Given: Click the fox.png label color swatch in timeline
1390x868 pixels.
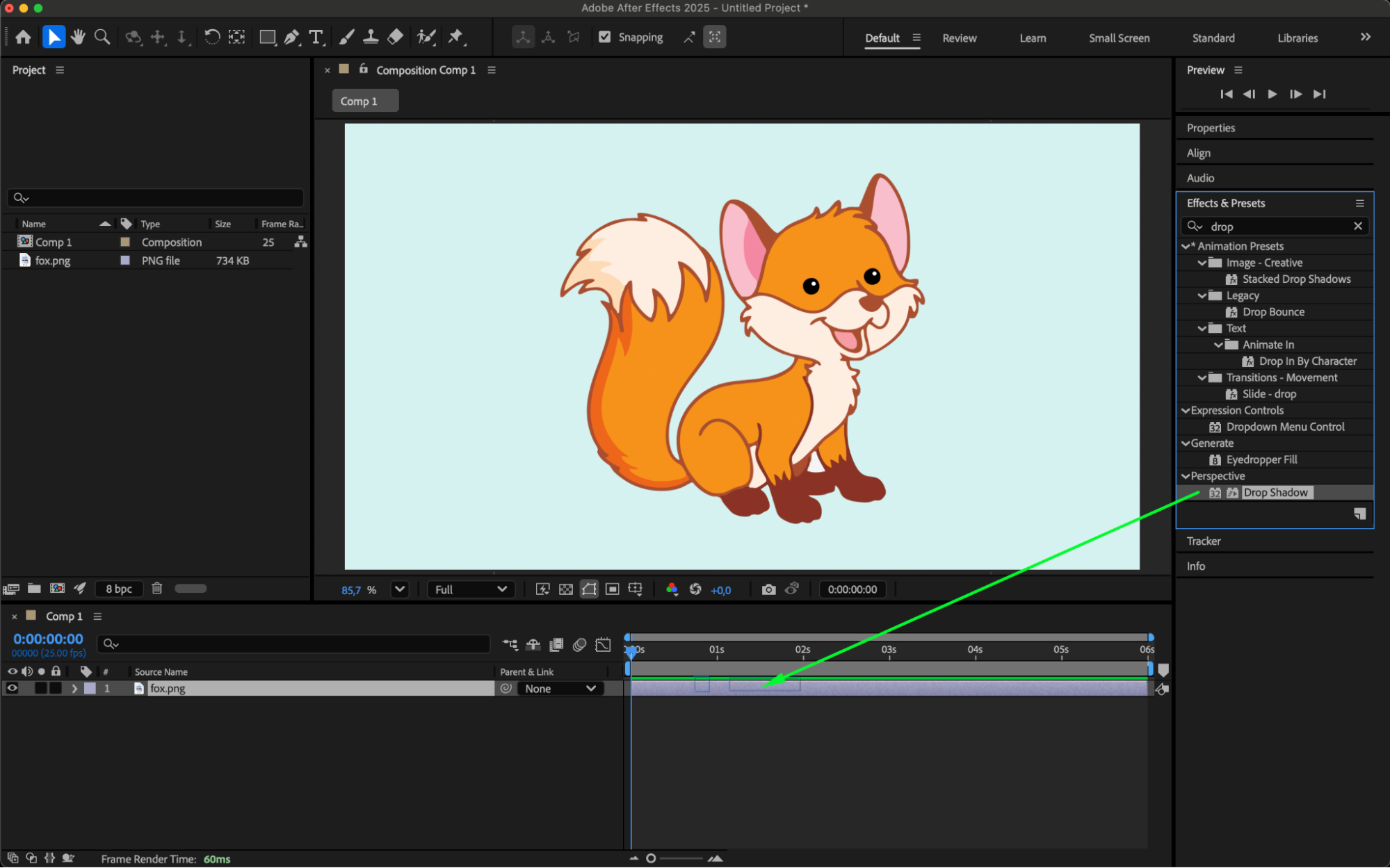Looking at the screenshot, I should click(x=90, y=689).
